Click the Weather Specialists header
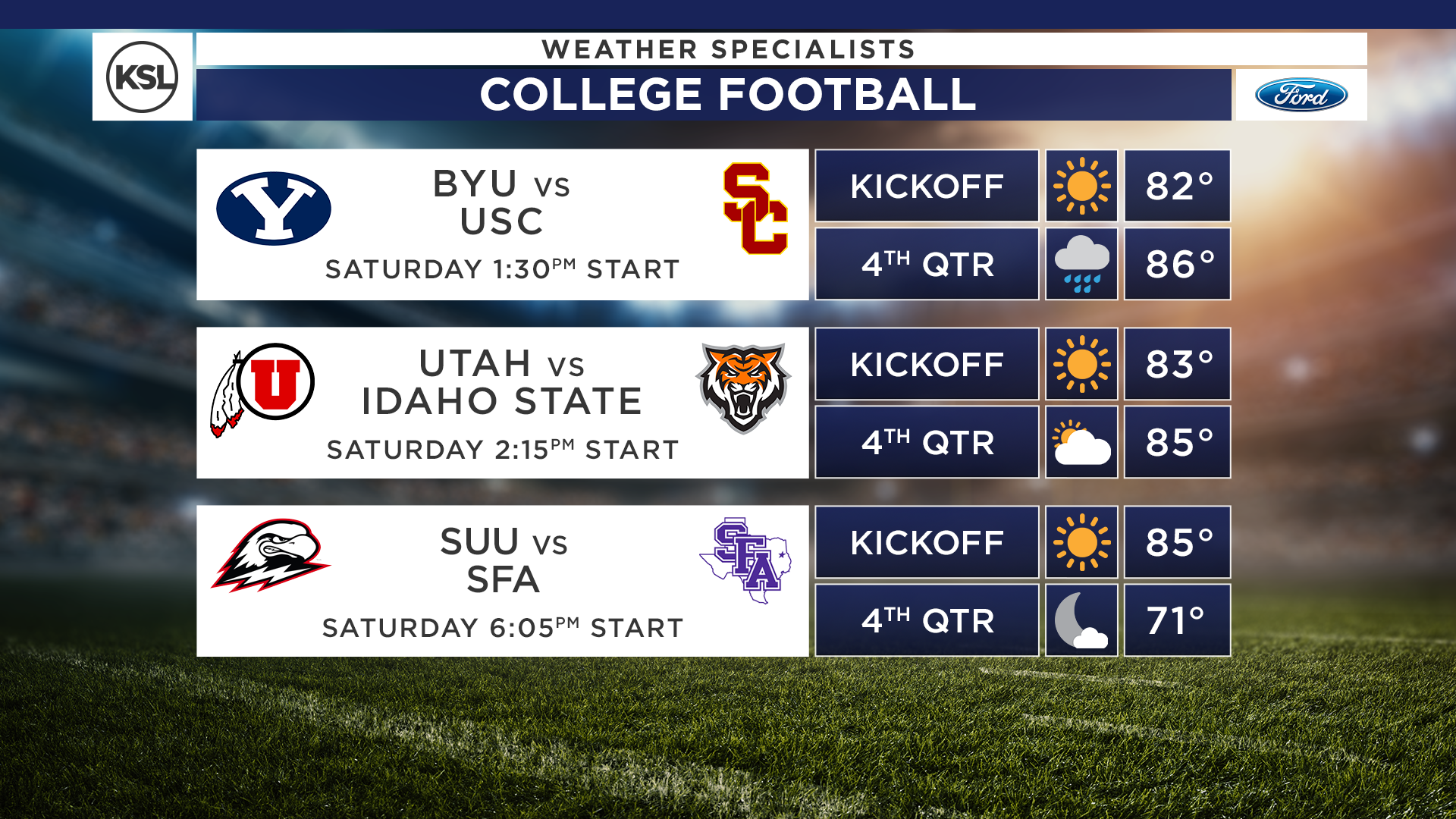Viewport: 1456px width, 819px height. tap(728, 49)
